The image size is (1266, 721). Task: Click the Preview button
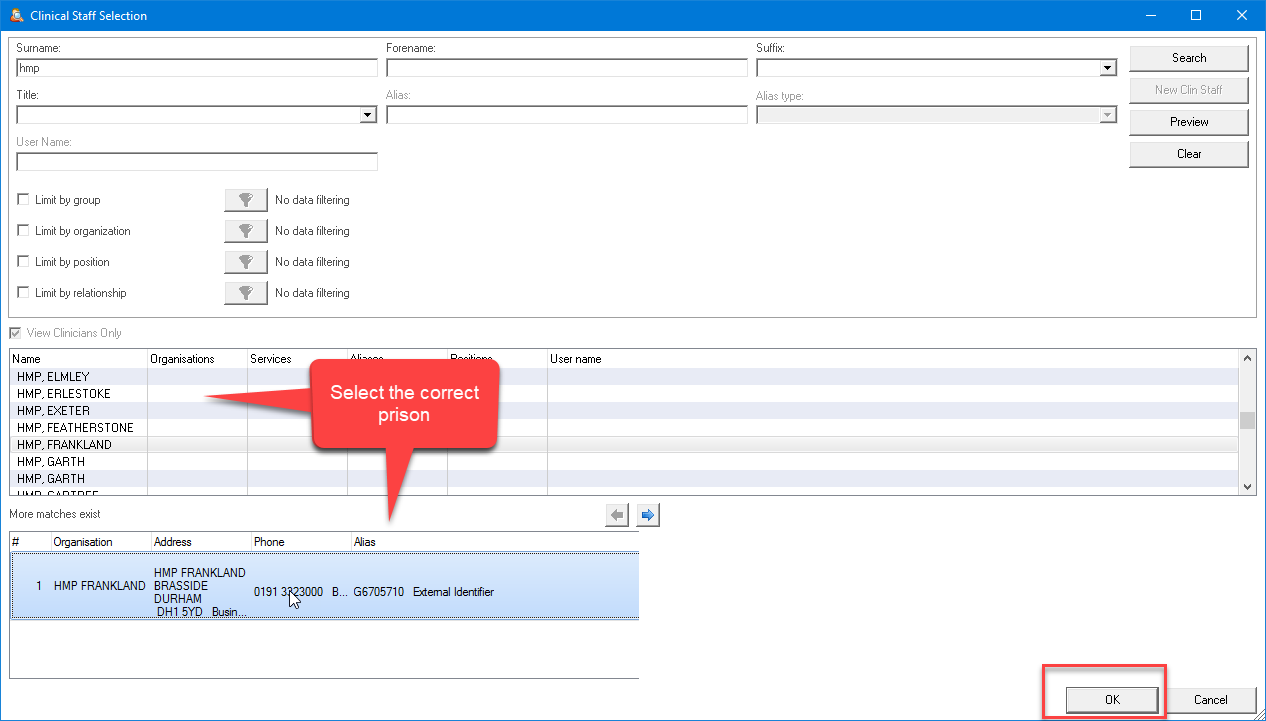click(1189, 122)
